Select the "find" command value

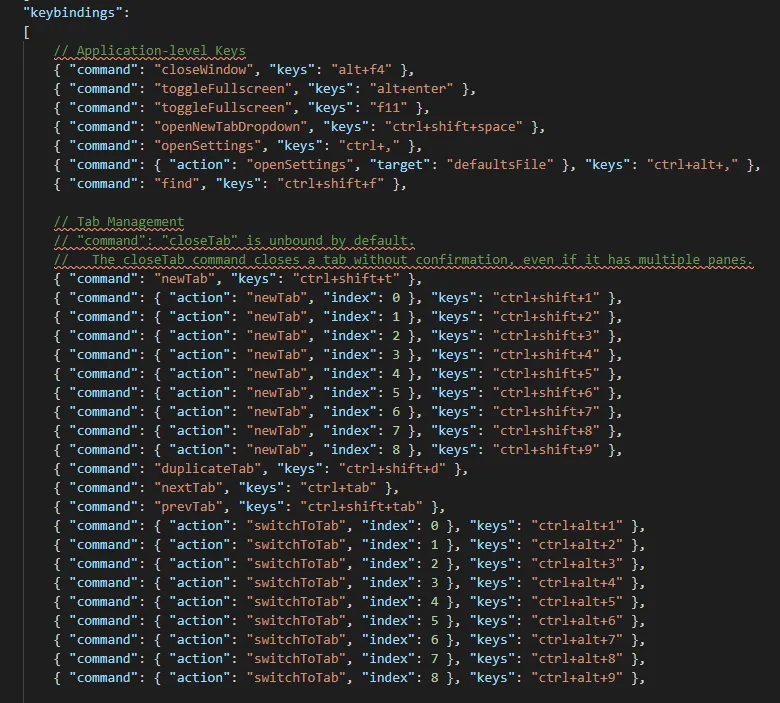click(177, 184)
